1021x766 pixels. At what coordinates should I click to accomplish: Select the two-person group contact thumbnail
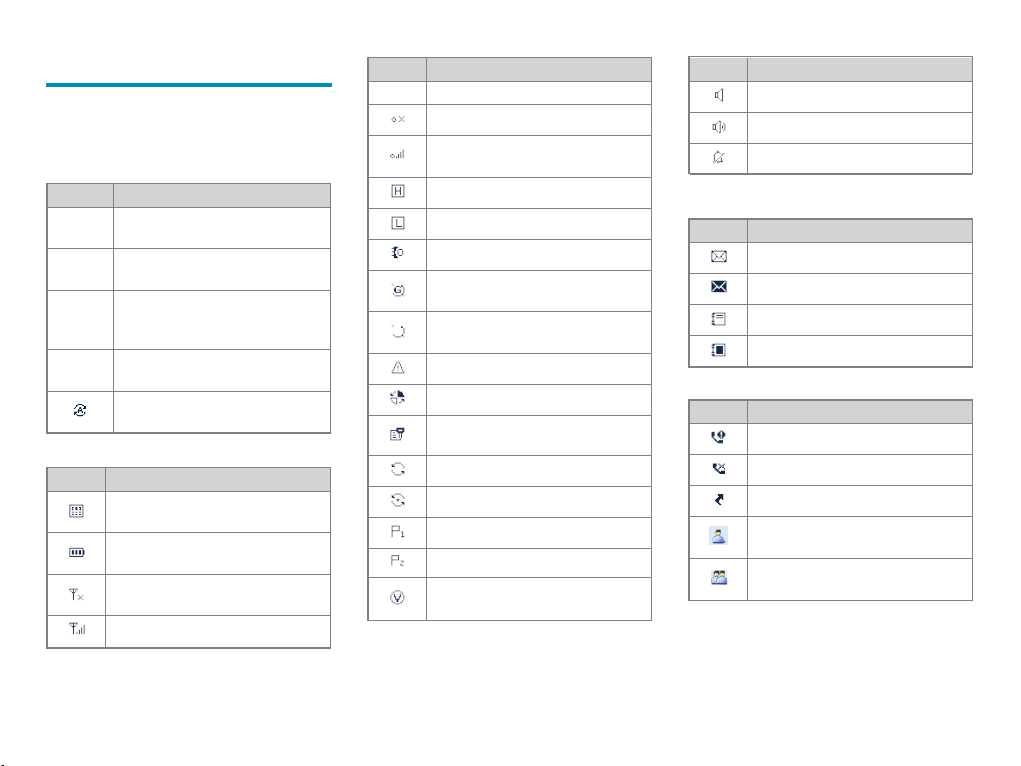pos(719,577)
